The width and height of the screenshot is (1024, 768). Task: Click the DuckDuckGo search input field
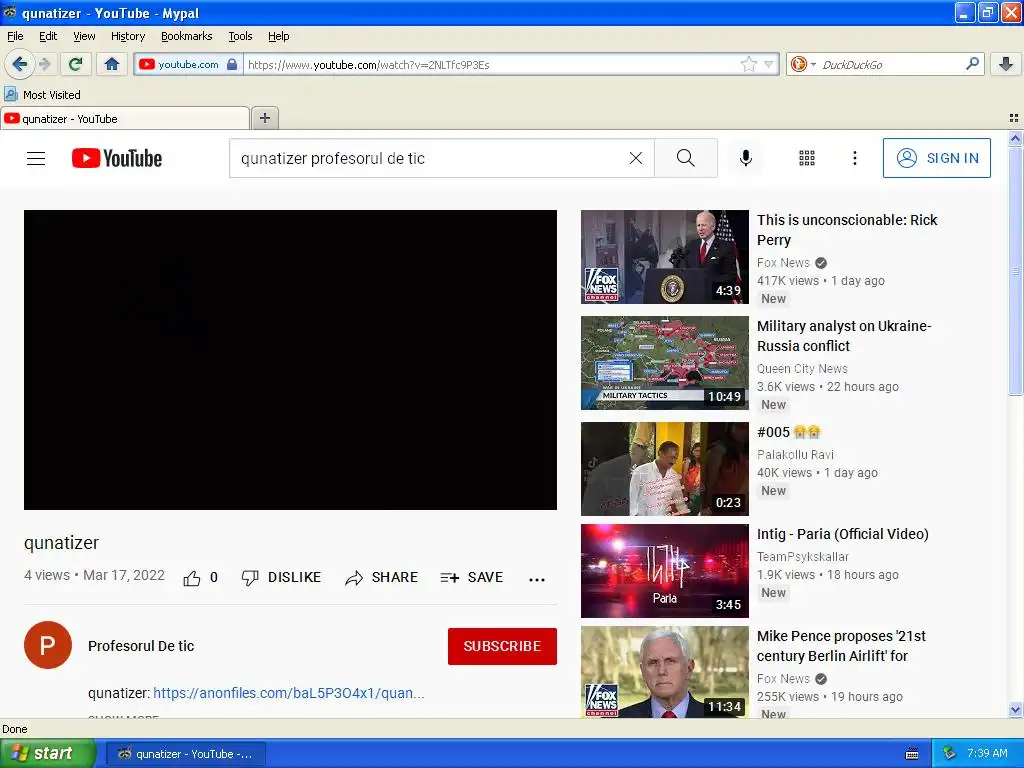[891, 64]
